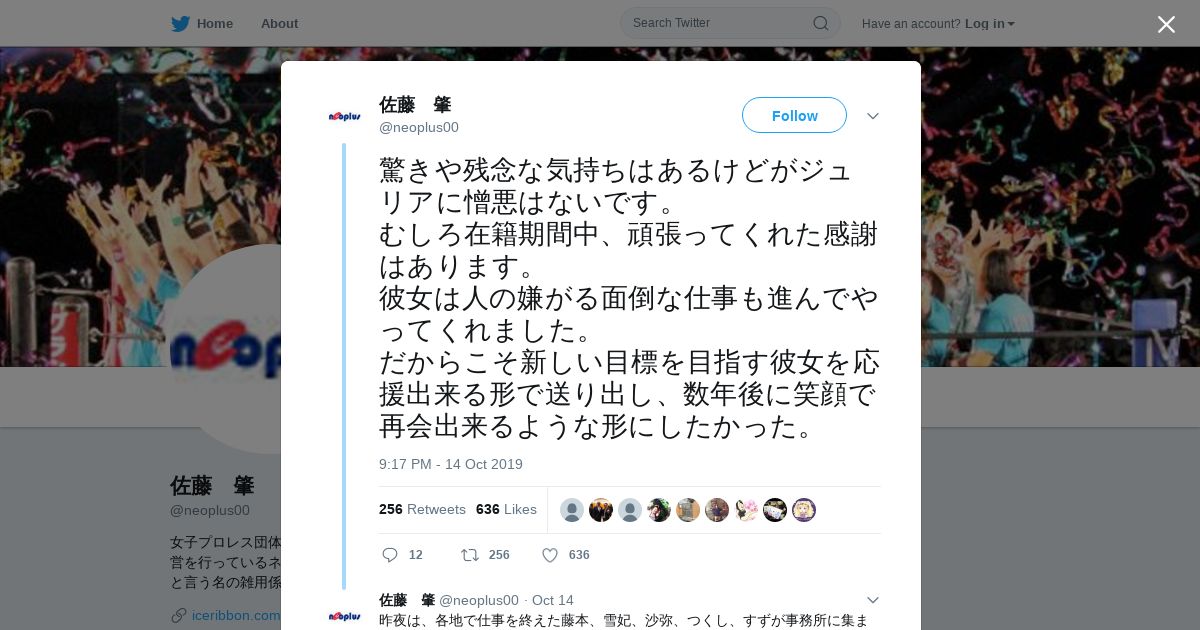Follow the @neoplus00 account
This screenshot has height=630, width=1200.
click(x=794, y=116)
